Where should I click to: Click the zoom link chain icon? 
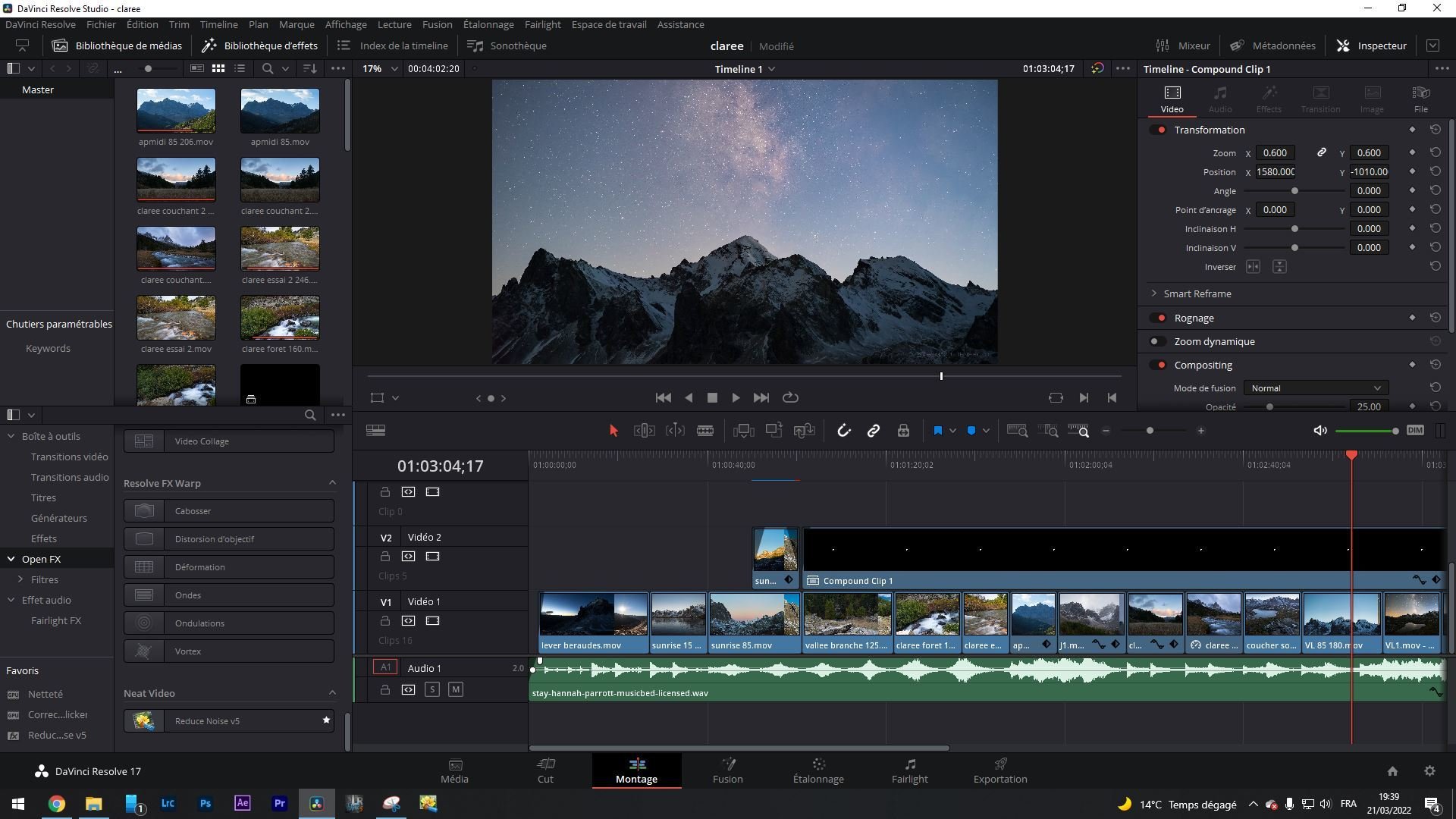point(1321,152)
